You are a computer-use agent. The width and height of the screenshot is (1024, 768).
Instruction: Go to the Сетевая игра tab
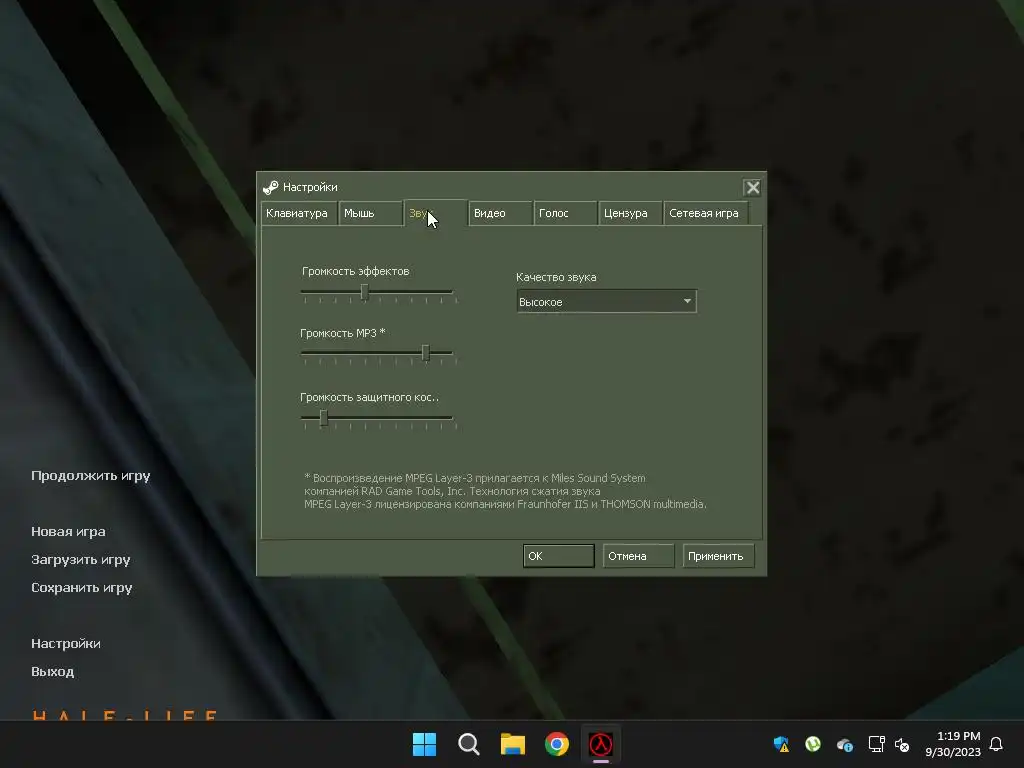tap(705, 213)
